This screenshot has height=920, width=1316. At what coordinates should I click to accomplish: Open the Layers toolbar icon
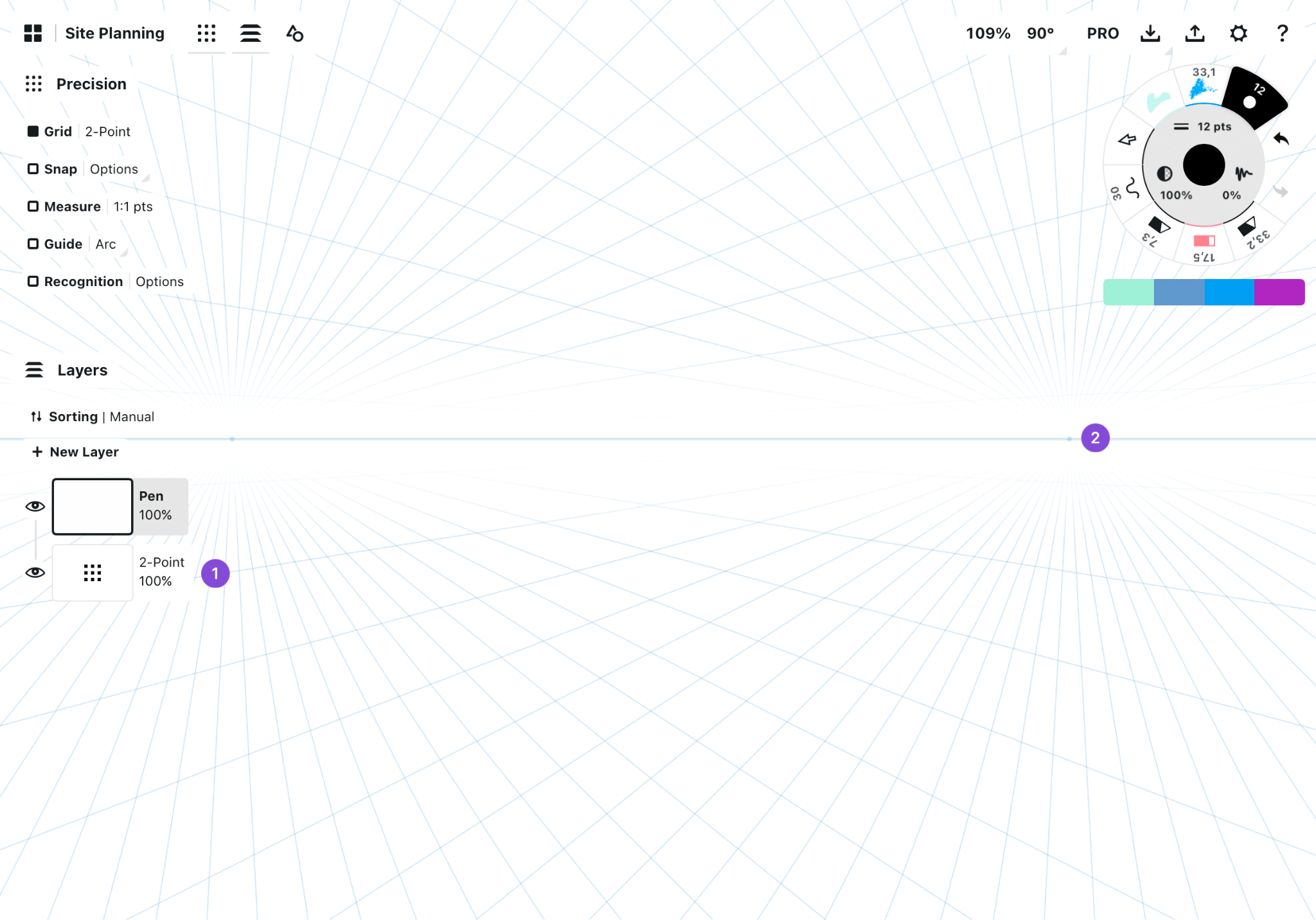coord(251,33)
